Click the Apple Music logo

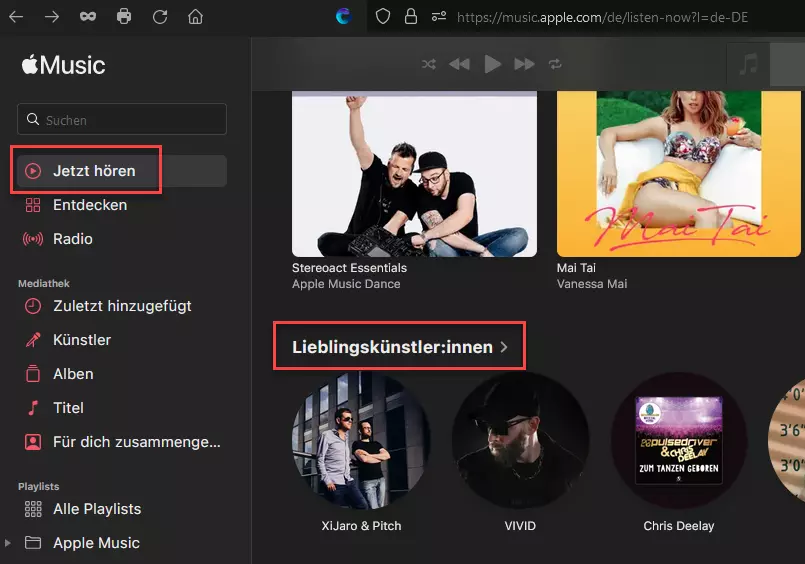[x=63, y=65]
